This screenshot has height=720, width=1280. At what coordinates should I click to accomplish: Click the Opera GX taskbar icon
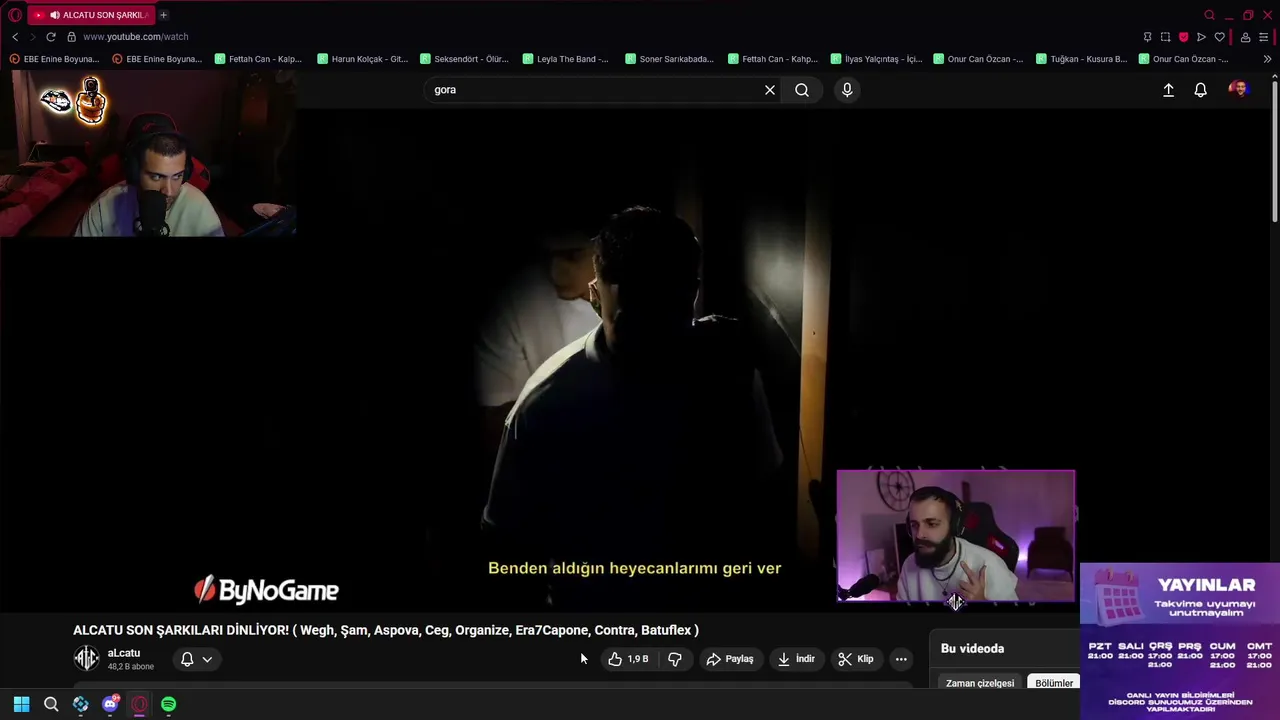tap(139, 704)
